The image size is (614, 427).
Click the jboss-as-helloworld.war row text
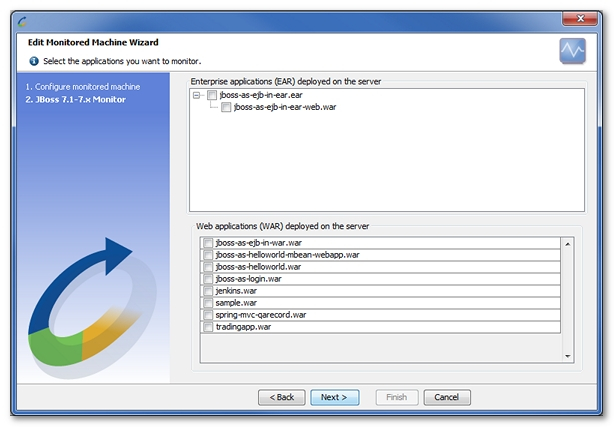coord(258,267)
